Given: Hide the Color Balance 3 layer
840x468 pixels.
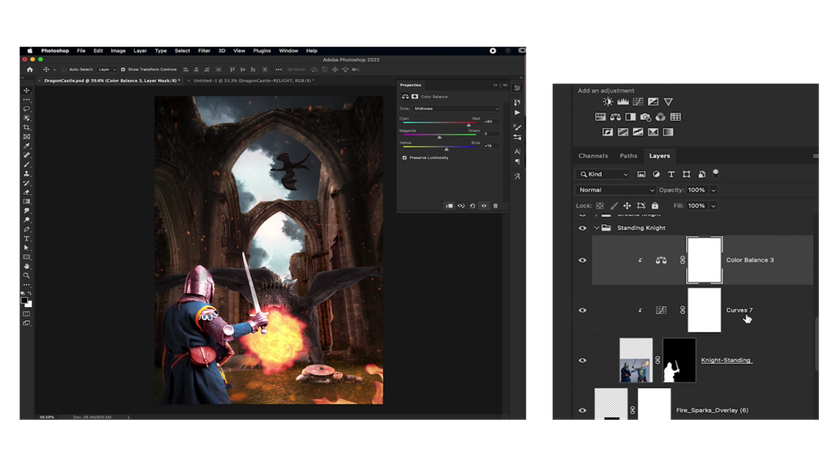Looking at the screenshot, I should click(582, 260).
